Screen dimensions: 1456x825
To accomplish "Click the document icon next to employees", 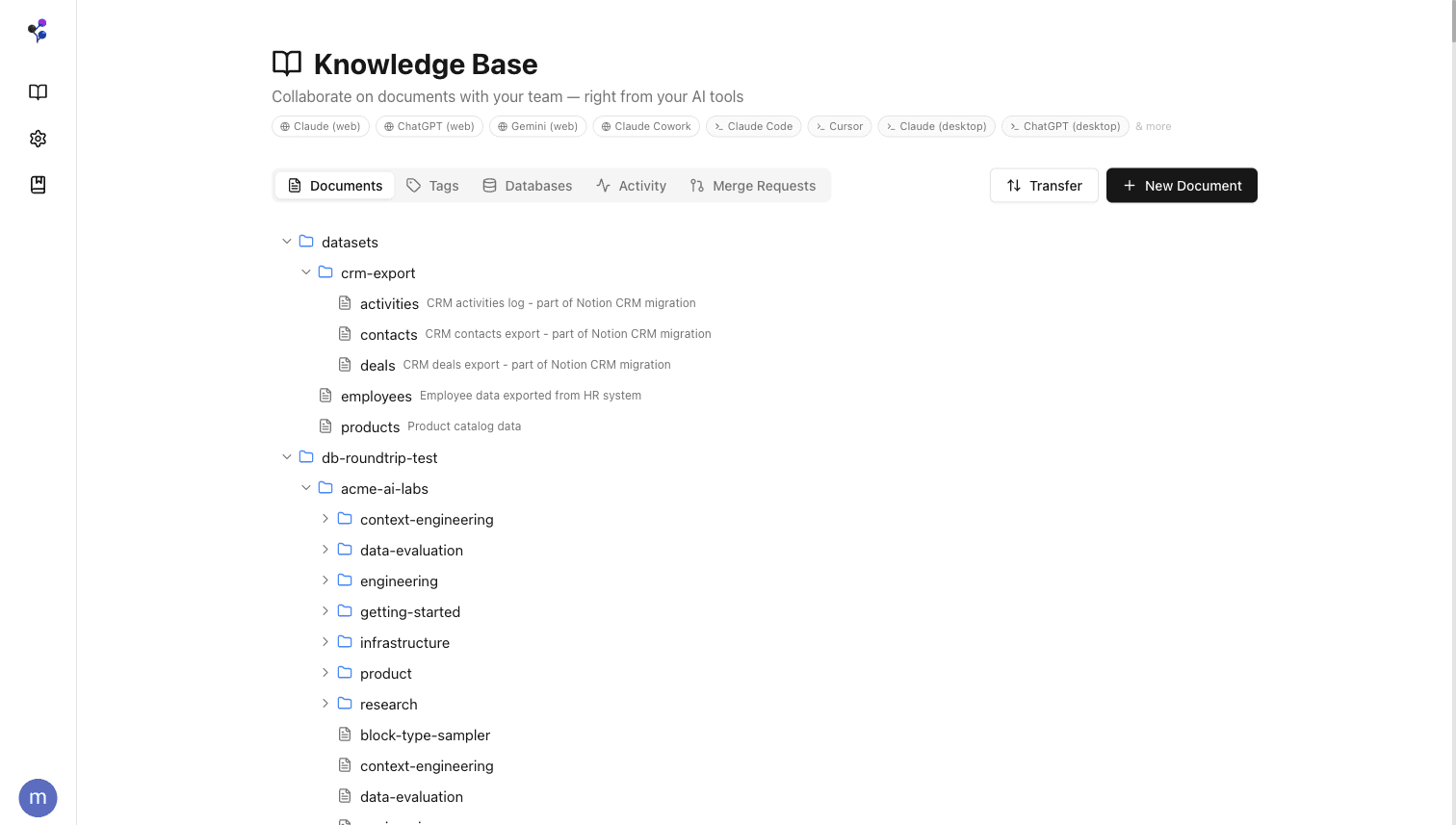I will (x=325, y=395).
